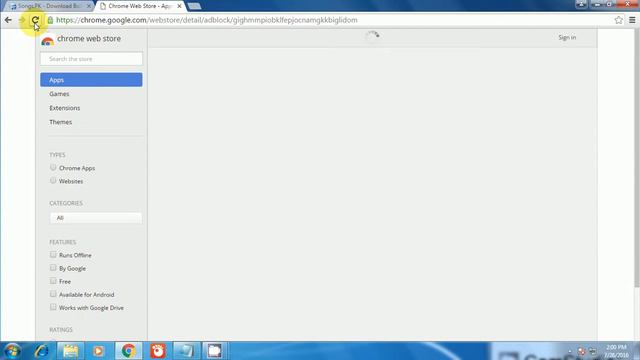The width and height of the screenshot is (640, 360).
Task: Click the green secure lock icon
Action: click(x=50, y=20)
